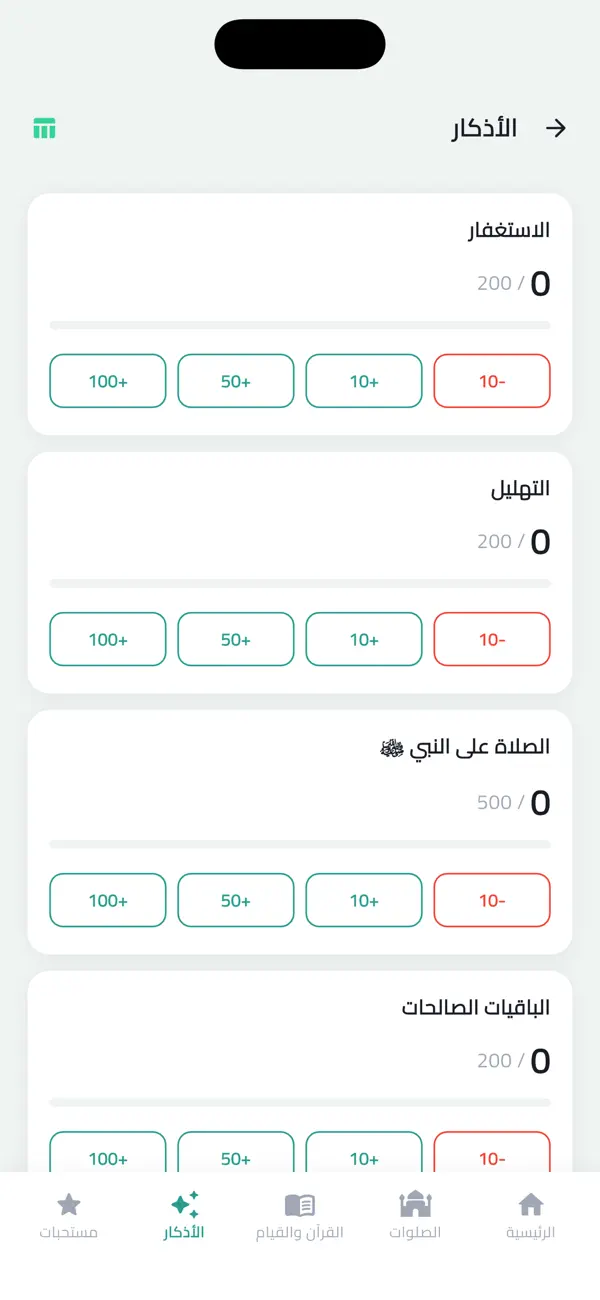Switch to the مستحبات tab
Image resolution: width=600 pixels, height=1300 pixels.
point(68,1215)
